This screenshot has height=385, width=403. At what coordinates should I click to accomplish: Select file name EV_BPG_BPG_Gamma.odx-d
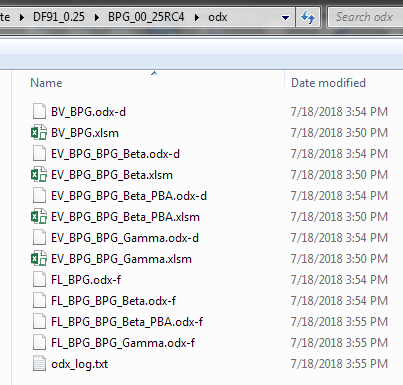[125, 238]
